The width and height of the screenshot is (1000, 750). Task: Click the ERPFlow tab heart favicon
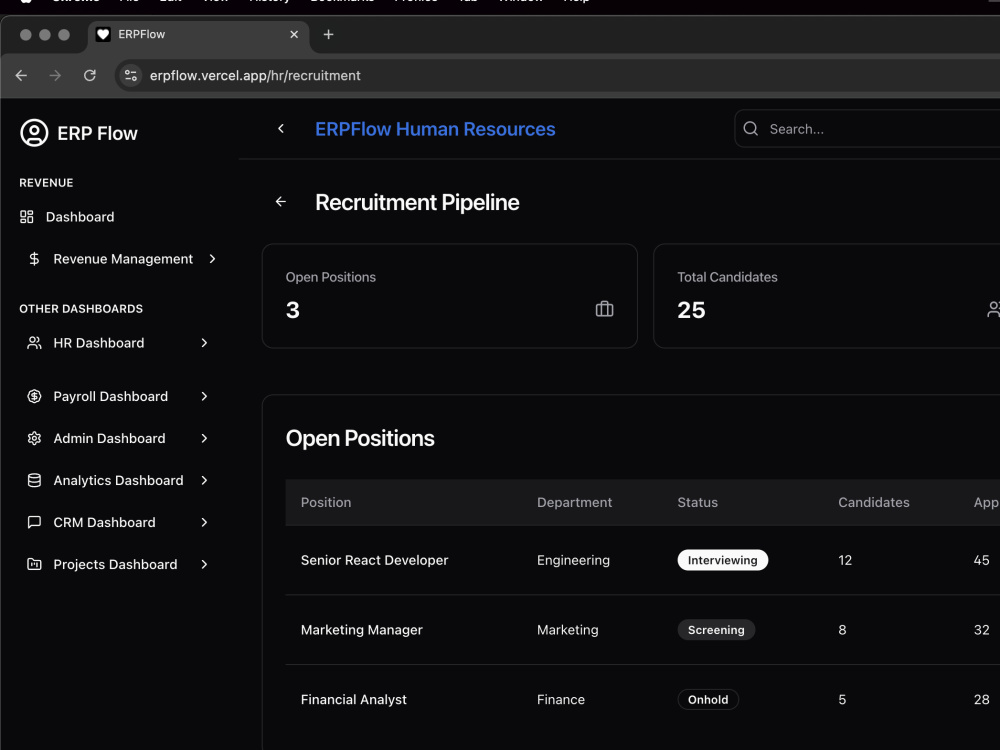coord(103,34)
